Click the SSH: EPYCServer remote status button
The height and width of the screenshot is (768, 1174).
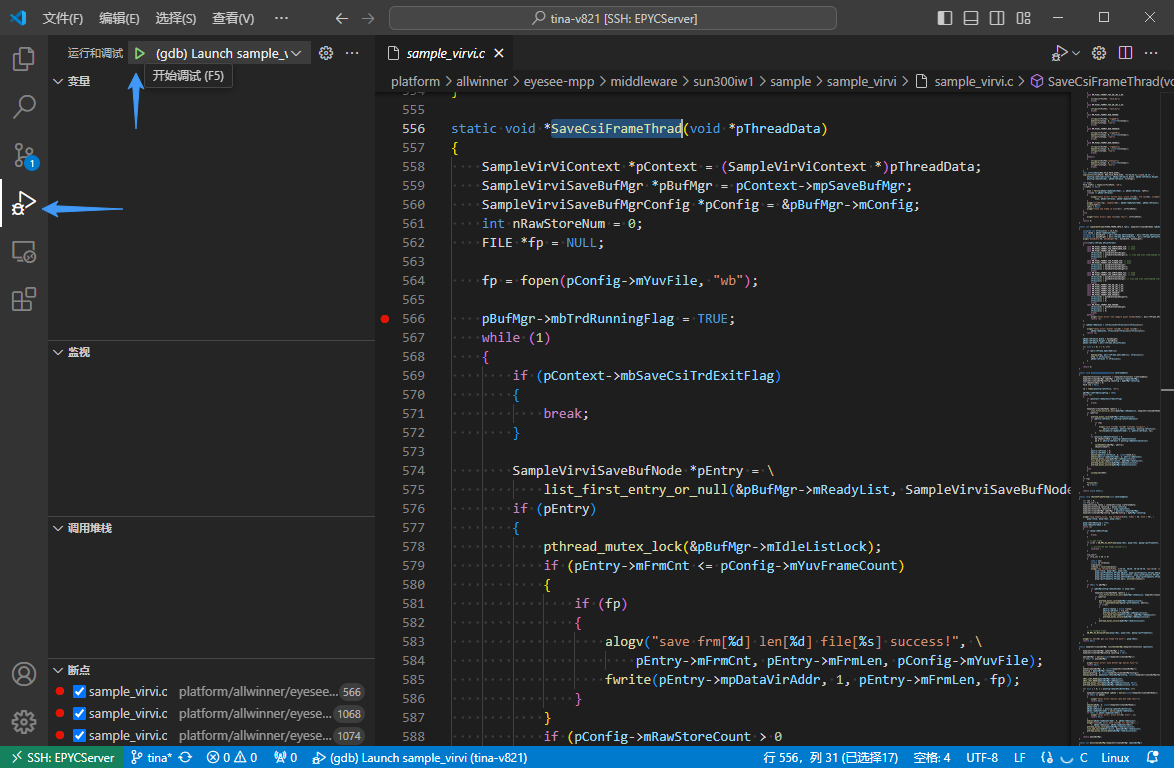(62, 757)
